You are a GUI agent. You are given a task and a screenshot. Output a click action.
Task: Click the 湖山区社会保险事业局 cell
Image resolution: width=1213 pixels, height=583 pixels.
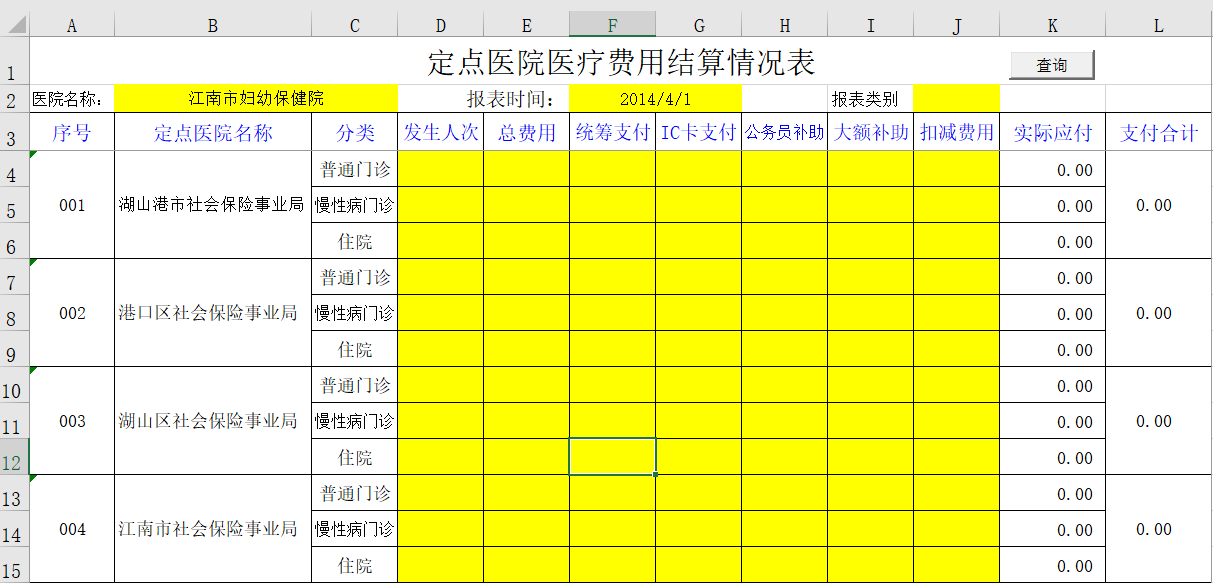click(213, 421)
